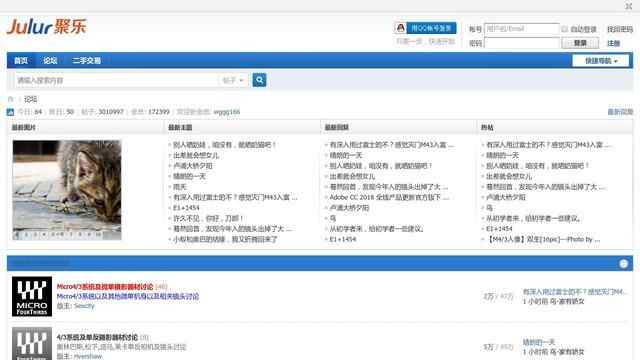Click the blue search magnifier button
The image size is (640, 360).
[x=259, y=80]
